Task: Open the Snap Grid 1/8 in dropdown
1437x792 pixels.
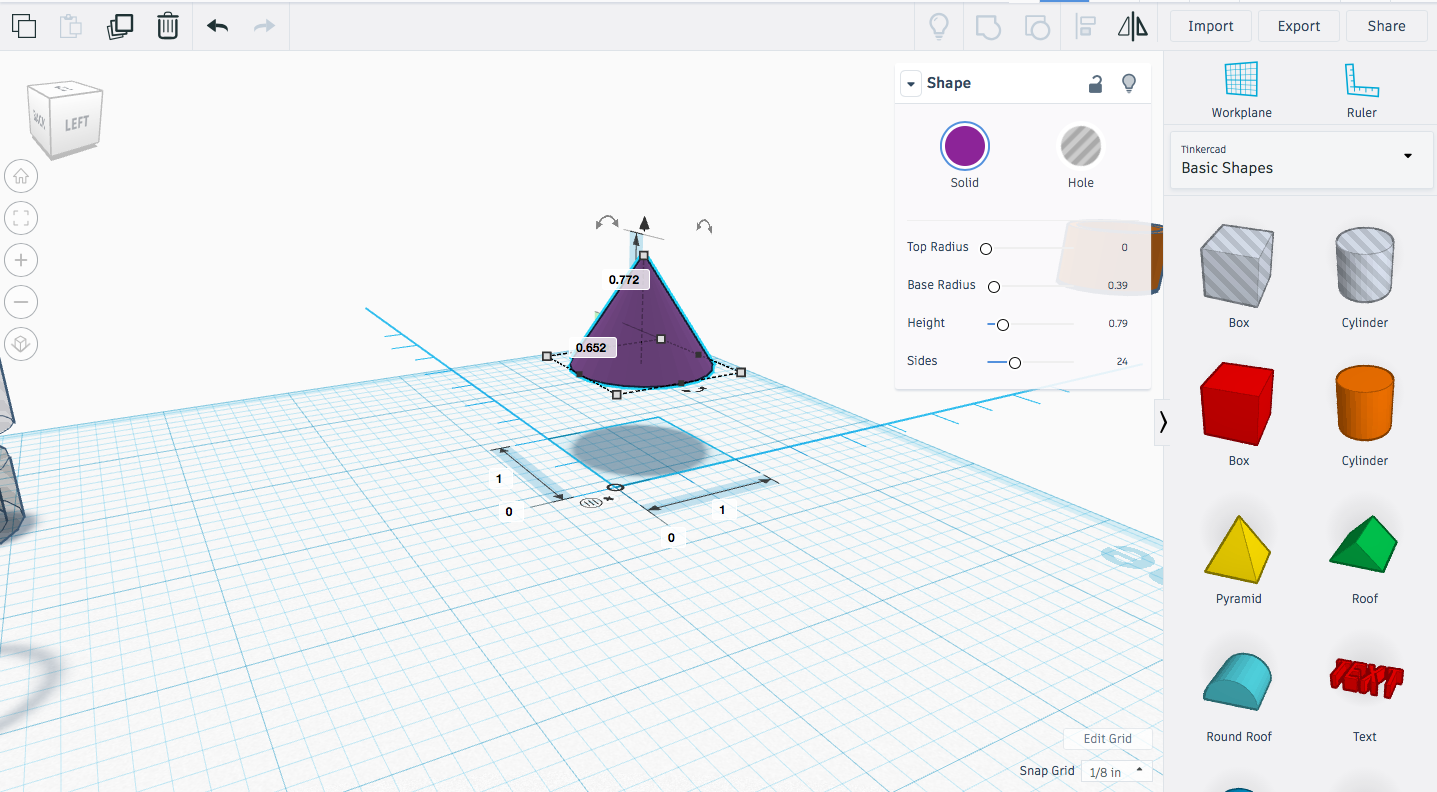Action: pos(1116,771)
